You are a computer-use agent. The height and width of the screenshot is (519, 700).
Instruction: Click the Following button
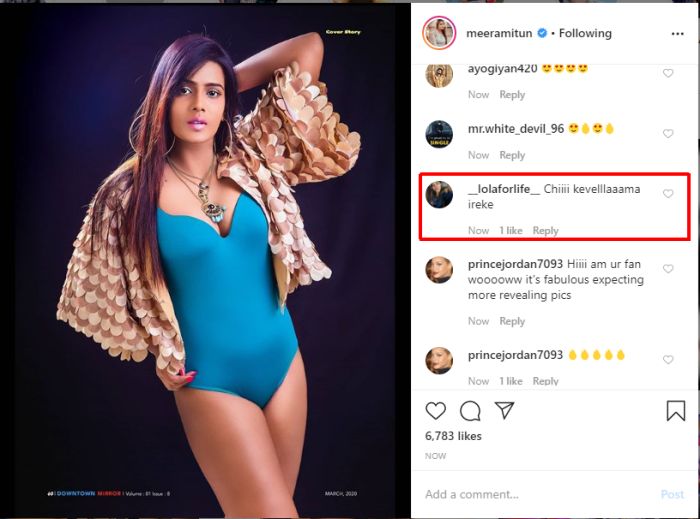pos(585,33)
